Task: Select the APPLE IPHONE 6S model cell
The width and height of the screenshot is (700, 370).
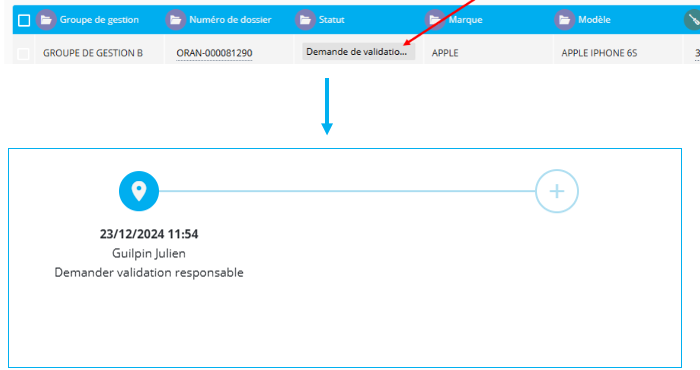Action: 599,53
